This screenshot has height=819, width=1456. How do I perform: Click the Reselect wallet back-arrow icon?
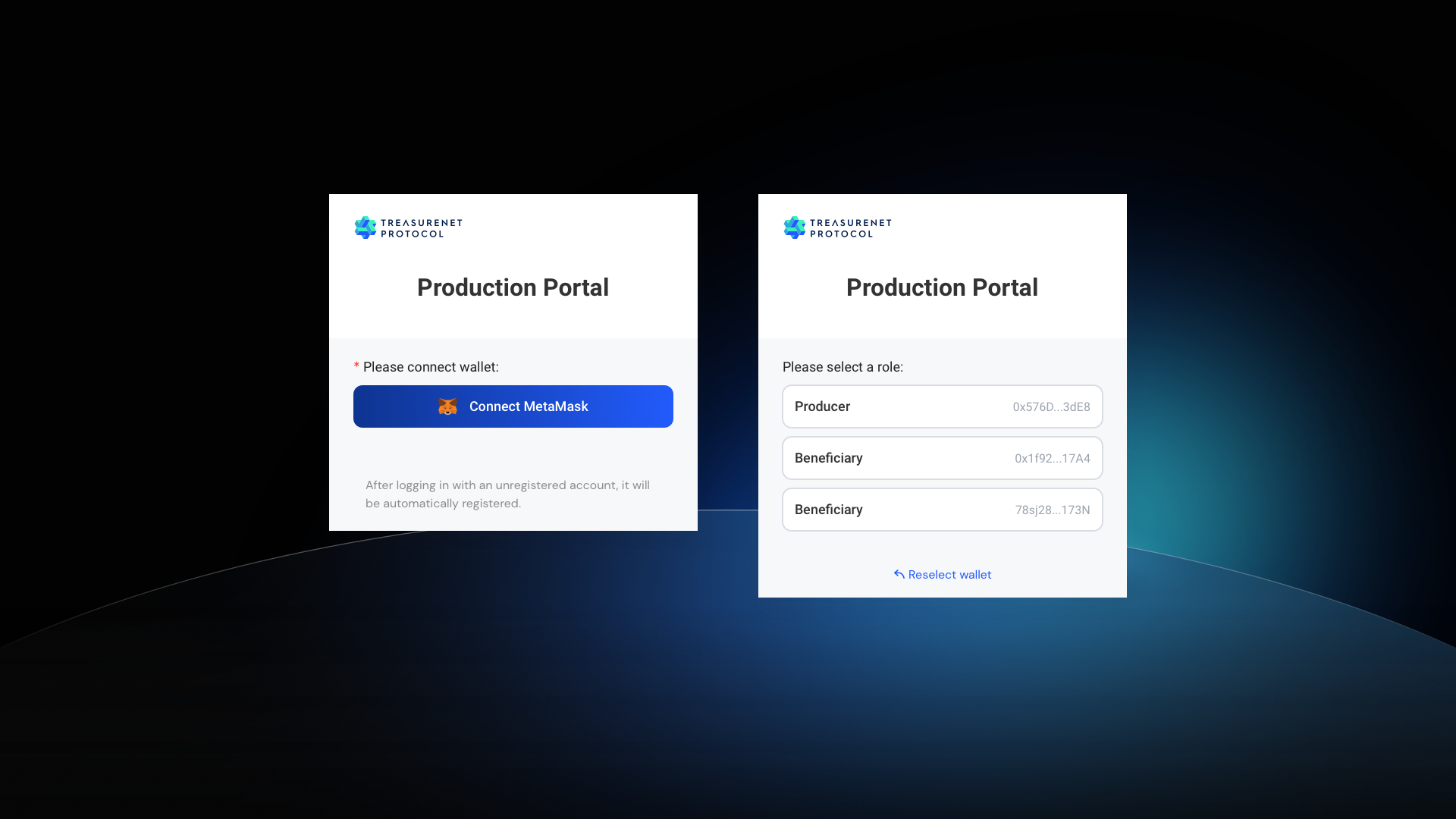click(x=899, y=574)
